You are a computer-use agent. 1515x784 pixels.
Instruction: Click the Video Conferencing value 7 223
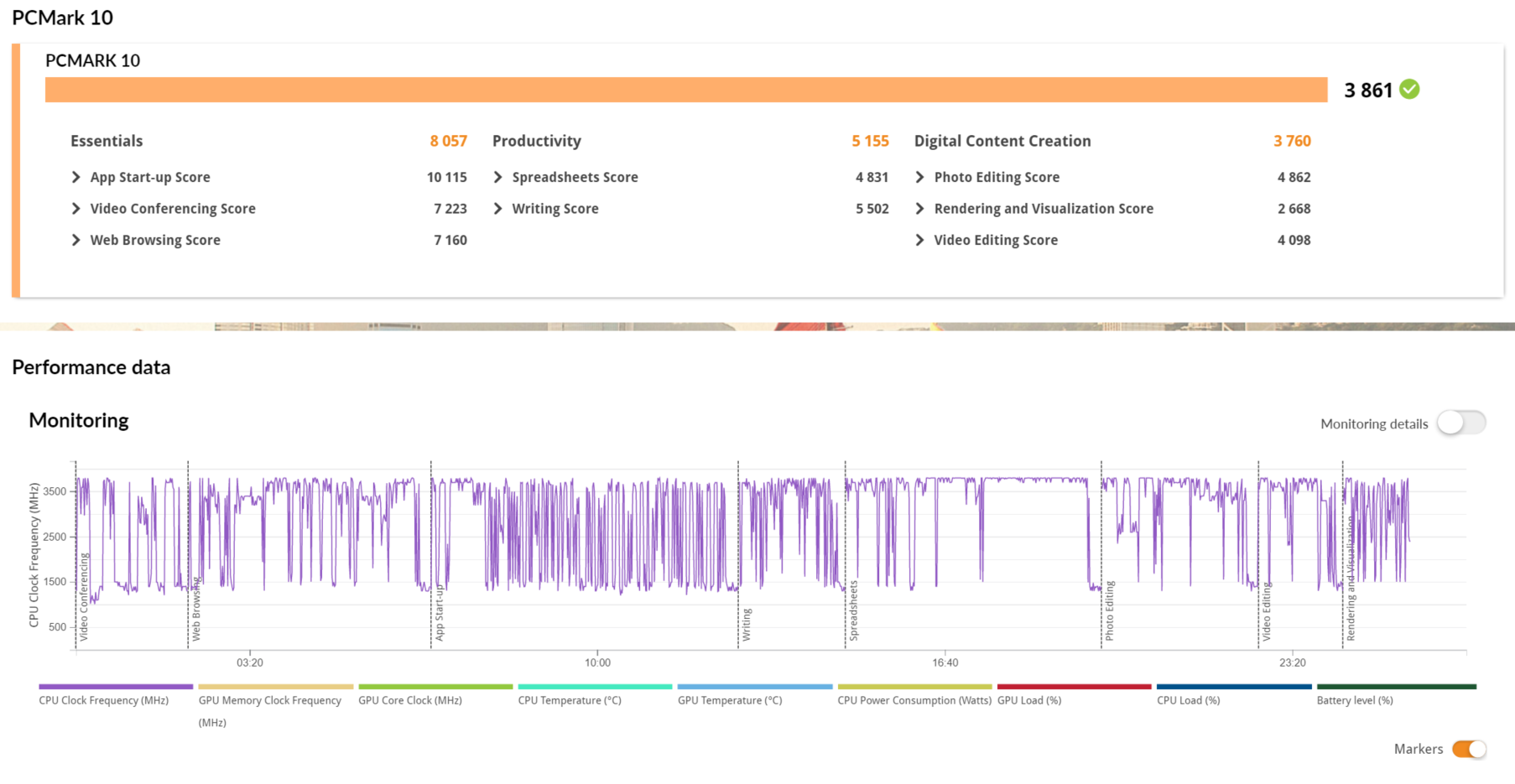450,208
